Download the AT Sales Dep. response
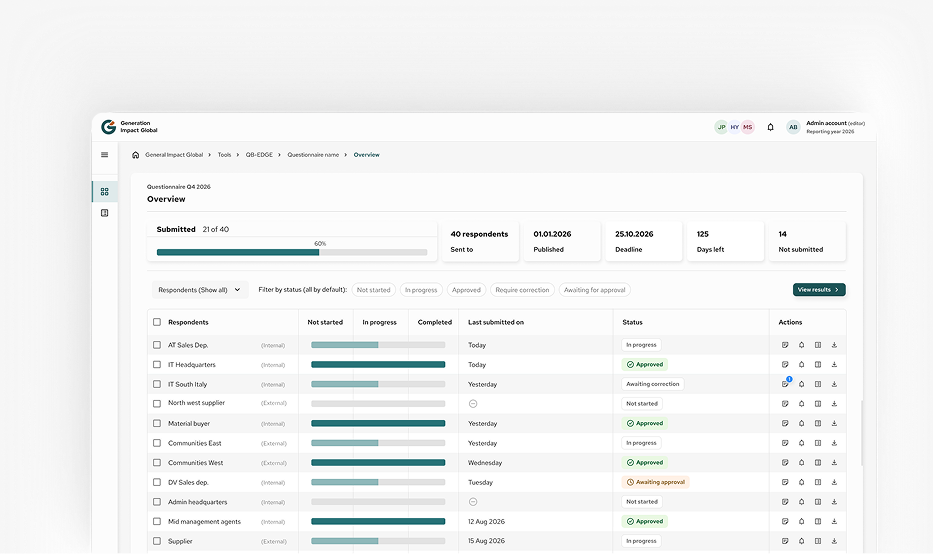The height and width of the screenshot is (554, 933). [834, 345]
